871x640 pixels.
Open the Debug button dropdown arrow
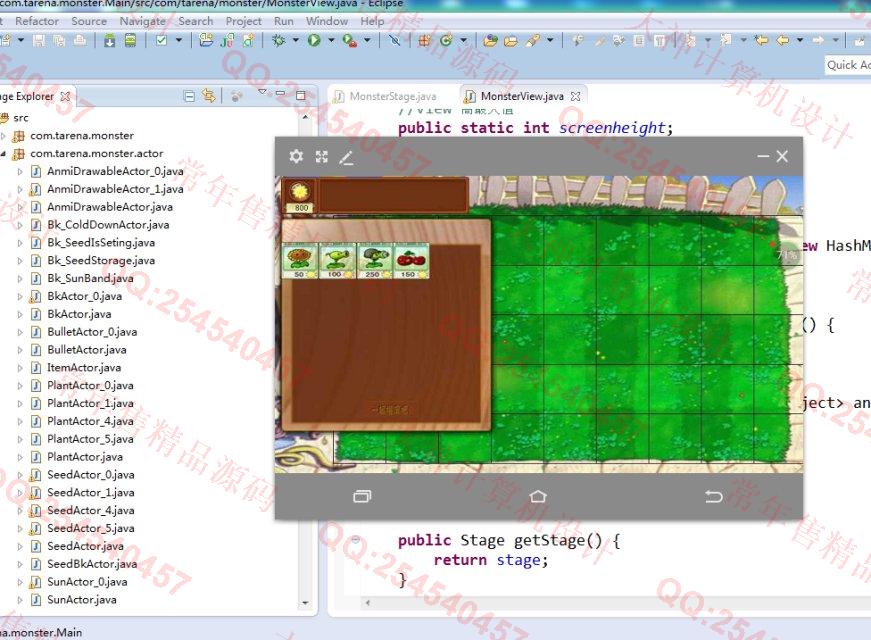coord(296,40)
